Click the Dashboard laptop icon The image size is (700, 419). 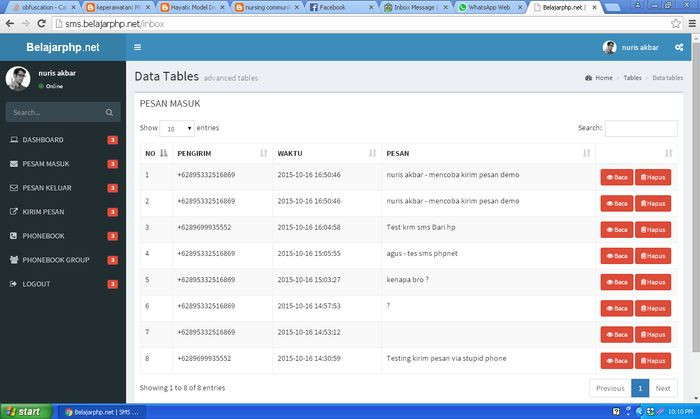click(x=14, y=140)
